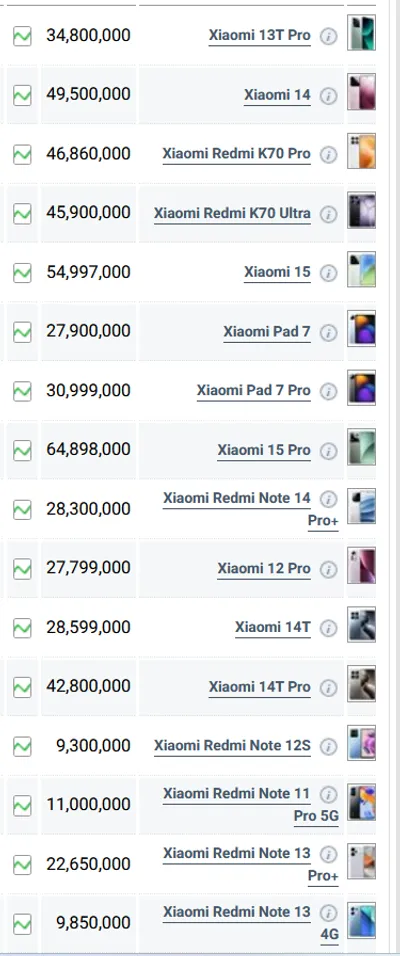View chart icon for the 9,850,000 row
400x956 pixels.
[x=22, y=924]
